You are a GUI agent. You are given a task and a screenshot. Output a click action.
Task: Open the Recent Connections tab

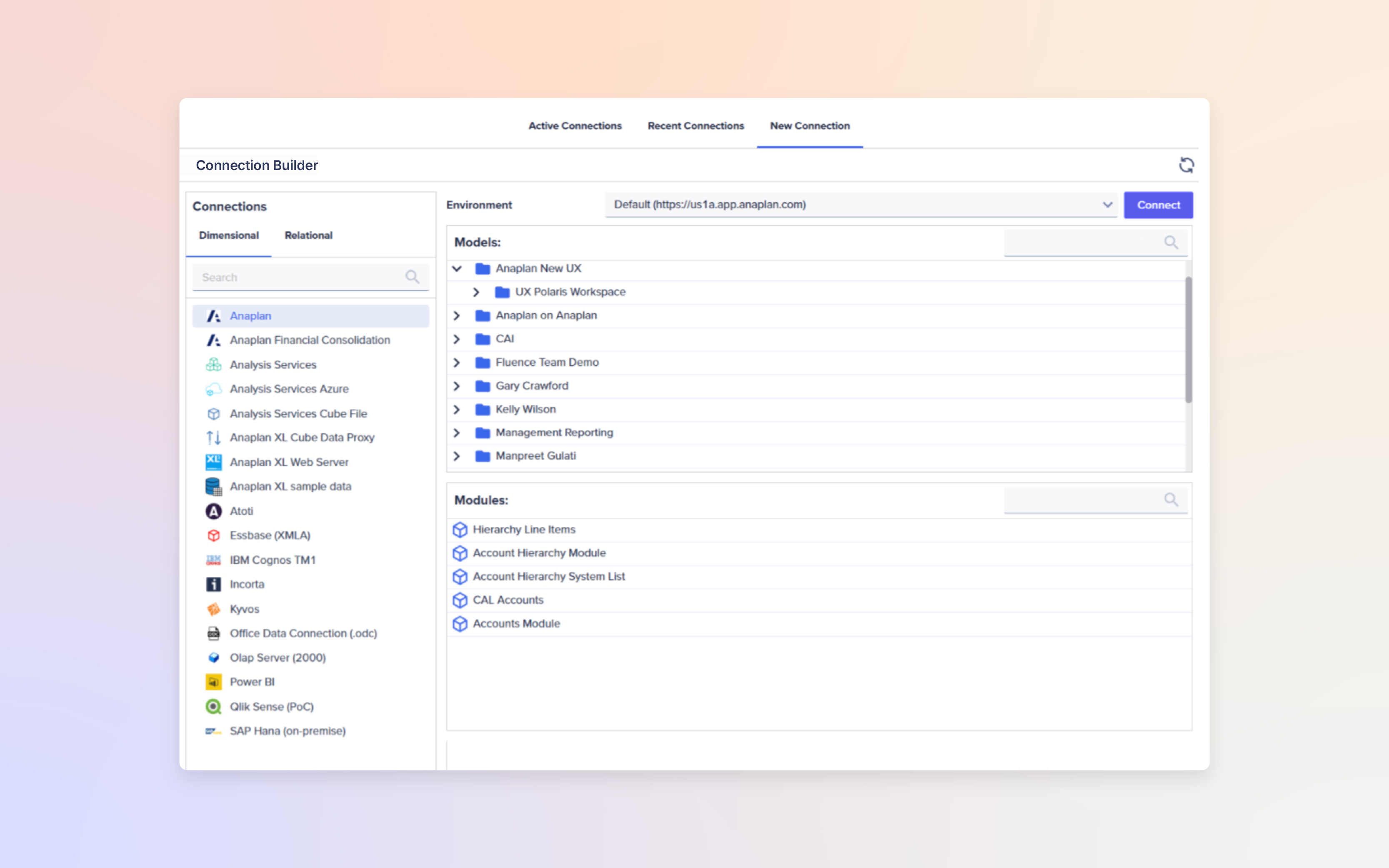click(x=696, y=126)
